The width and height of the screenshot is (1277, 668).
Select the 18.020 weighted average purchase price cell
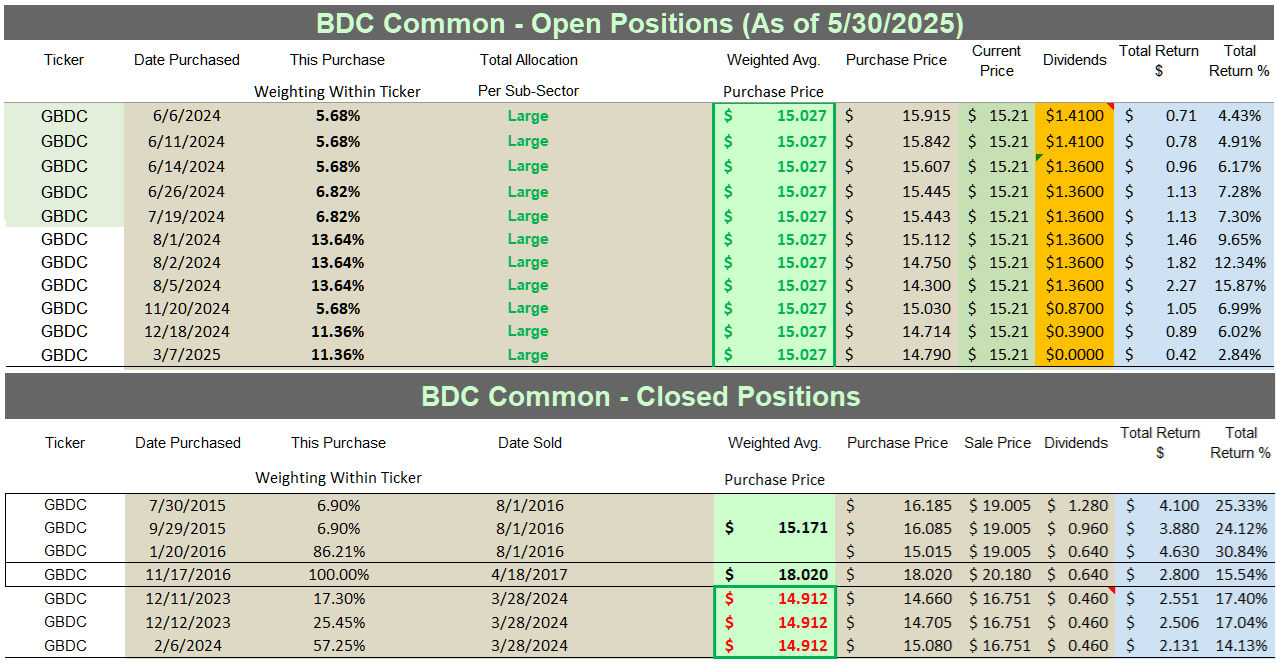pyautogui.click(x=775, y=575)
